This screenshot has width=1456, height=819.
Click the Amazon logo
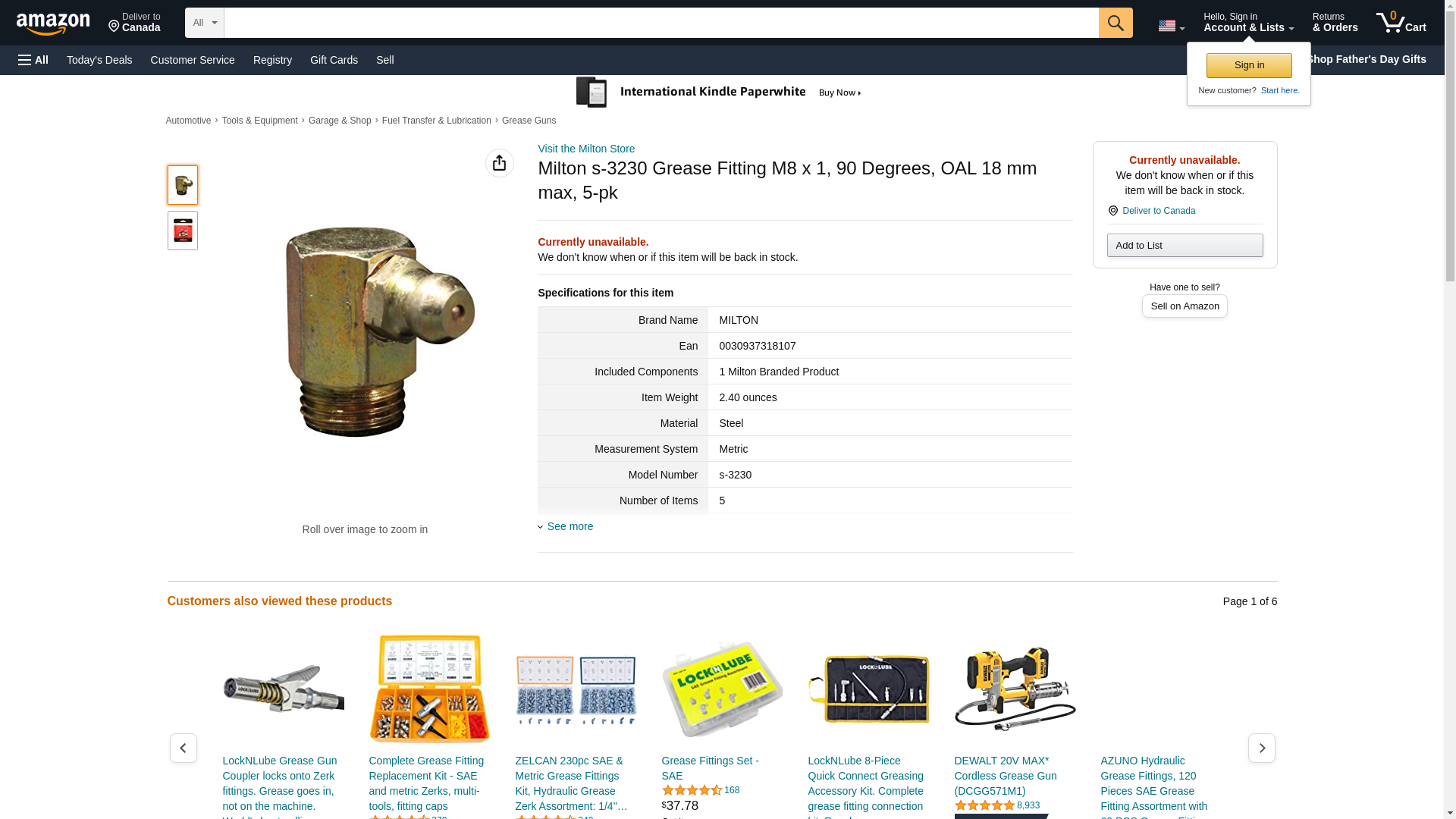53,24
